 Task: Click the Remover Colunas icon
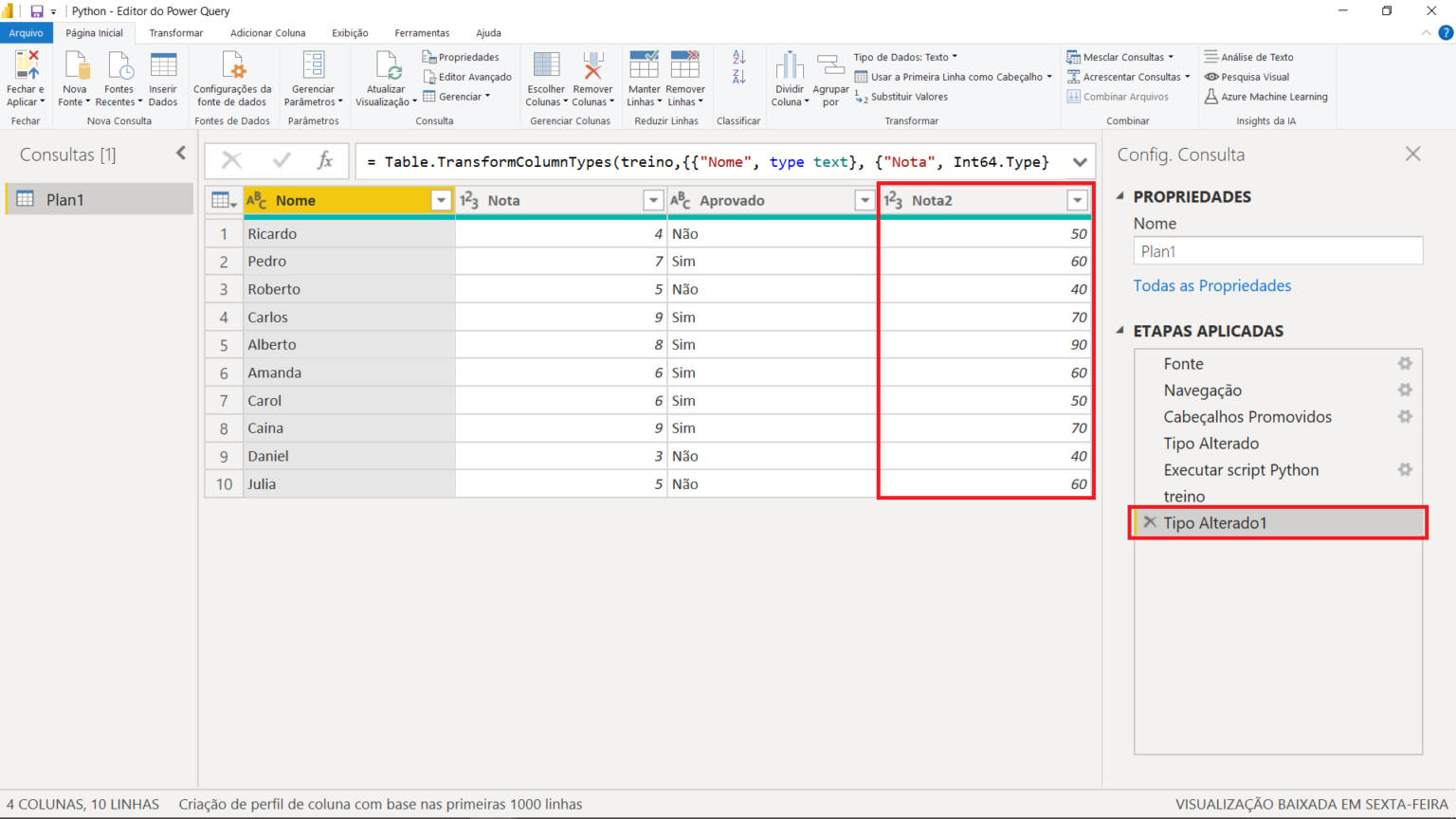(x=593, y=65)
